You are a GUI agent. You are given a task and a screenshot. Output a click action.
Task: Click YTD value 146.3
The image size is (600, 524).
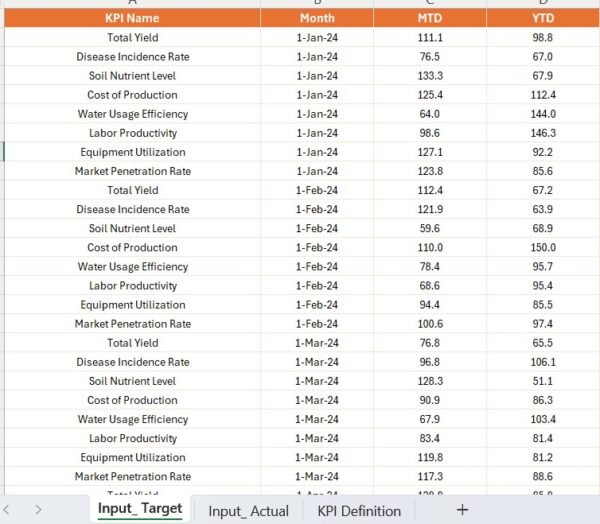coord(543,133)
